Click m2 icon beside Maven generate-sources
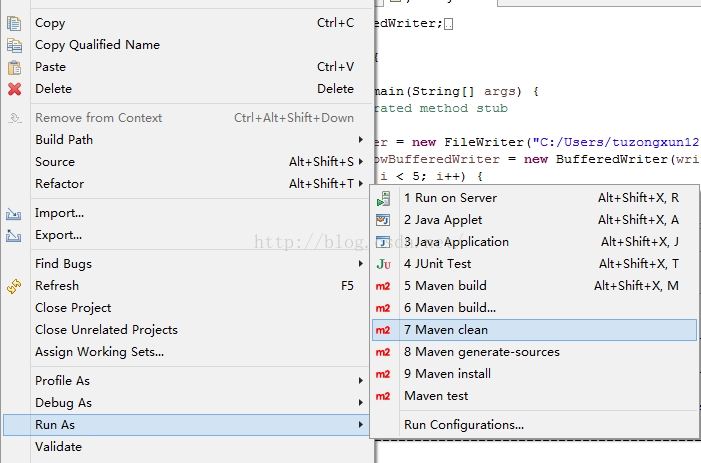The width and height of the screenshot is (701, 463). tap(383, 352)
